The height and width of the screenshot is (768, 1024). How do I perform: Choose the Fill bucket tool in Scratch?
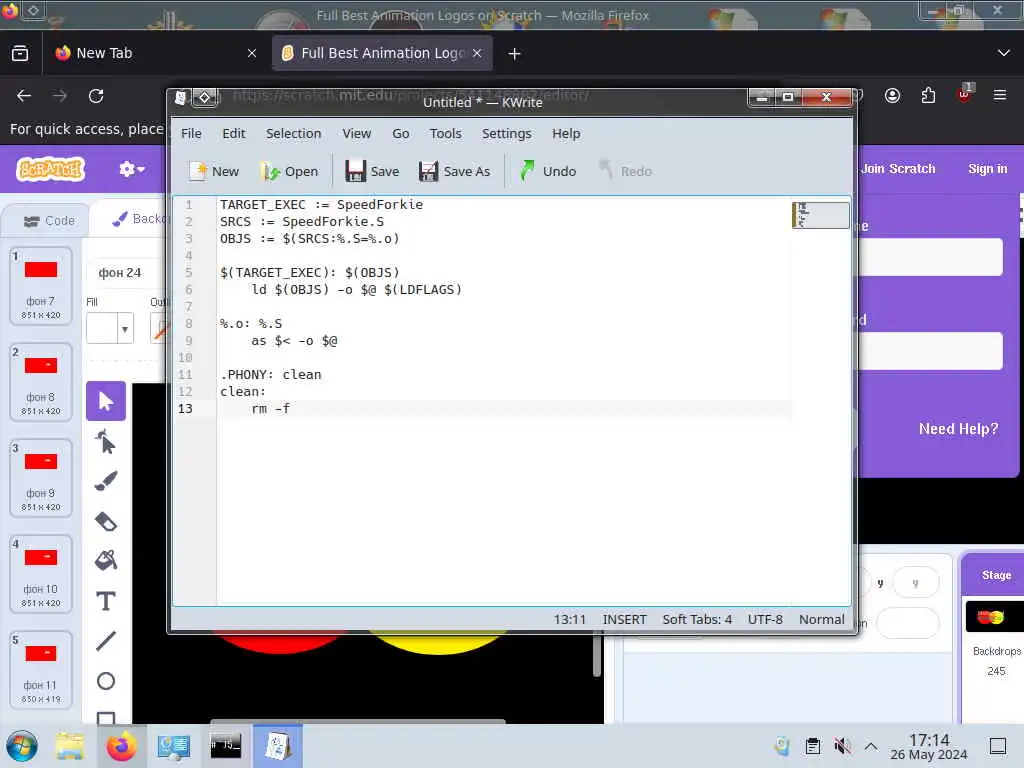pyautogui.click(x=106, y=560)
